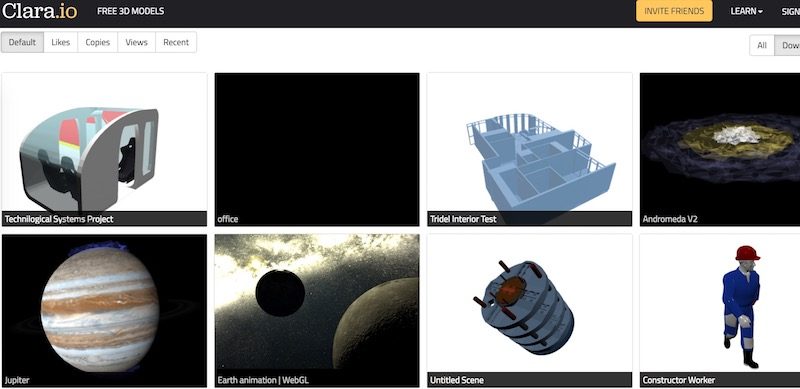Select the All filter button
Viewport: 800px width, 389px height.
pyautogui.click(x=762, y=45)
